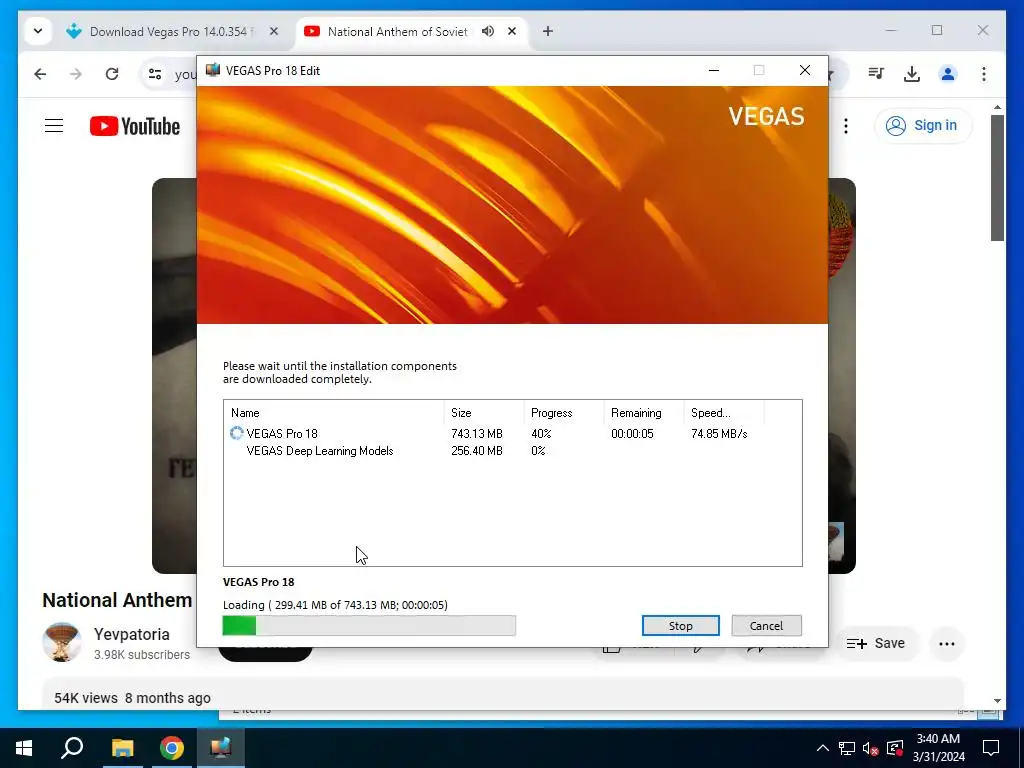
Task: Open the Windows notification center
Action: (x=991, y=748)
